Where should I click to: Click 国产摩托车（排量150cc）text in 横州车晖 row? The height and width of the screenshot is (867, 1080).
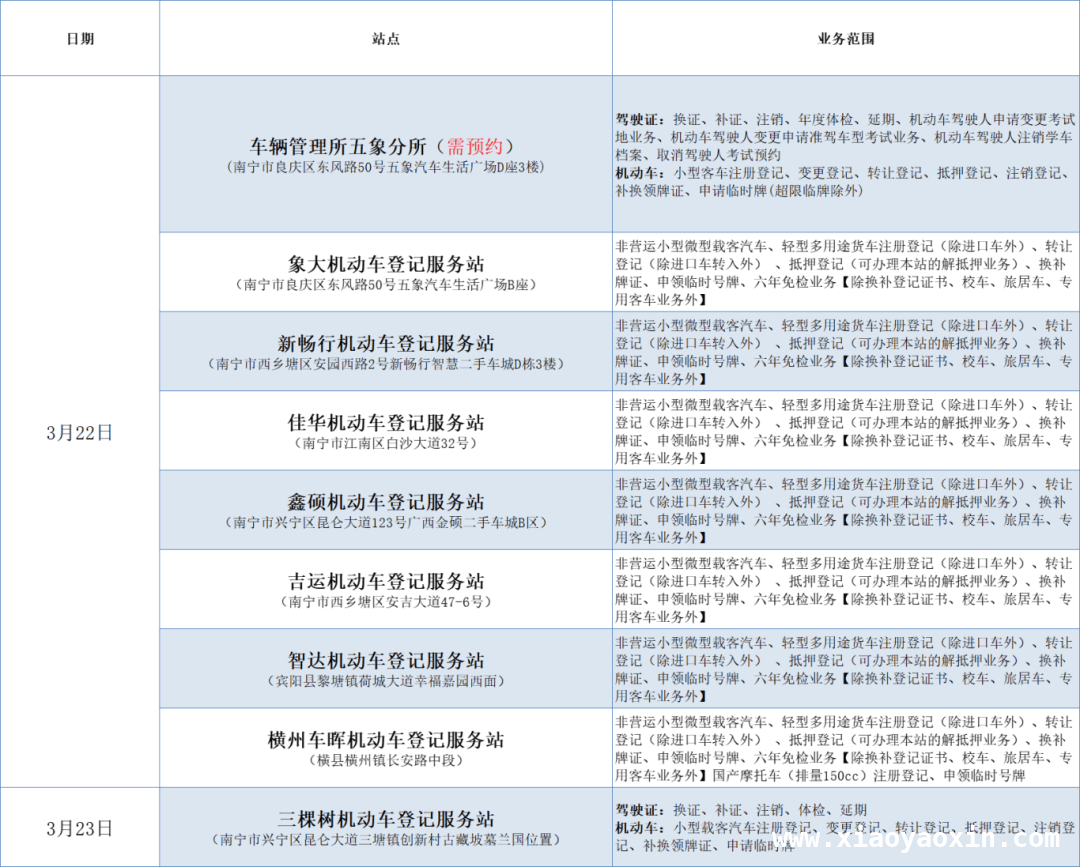tap(789, 775)
